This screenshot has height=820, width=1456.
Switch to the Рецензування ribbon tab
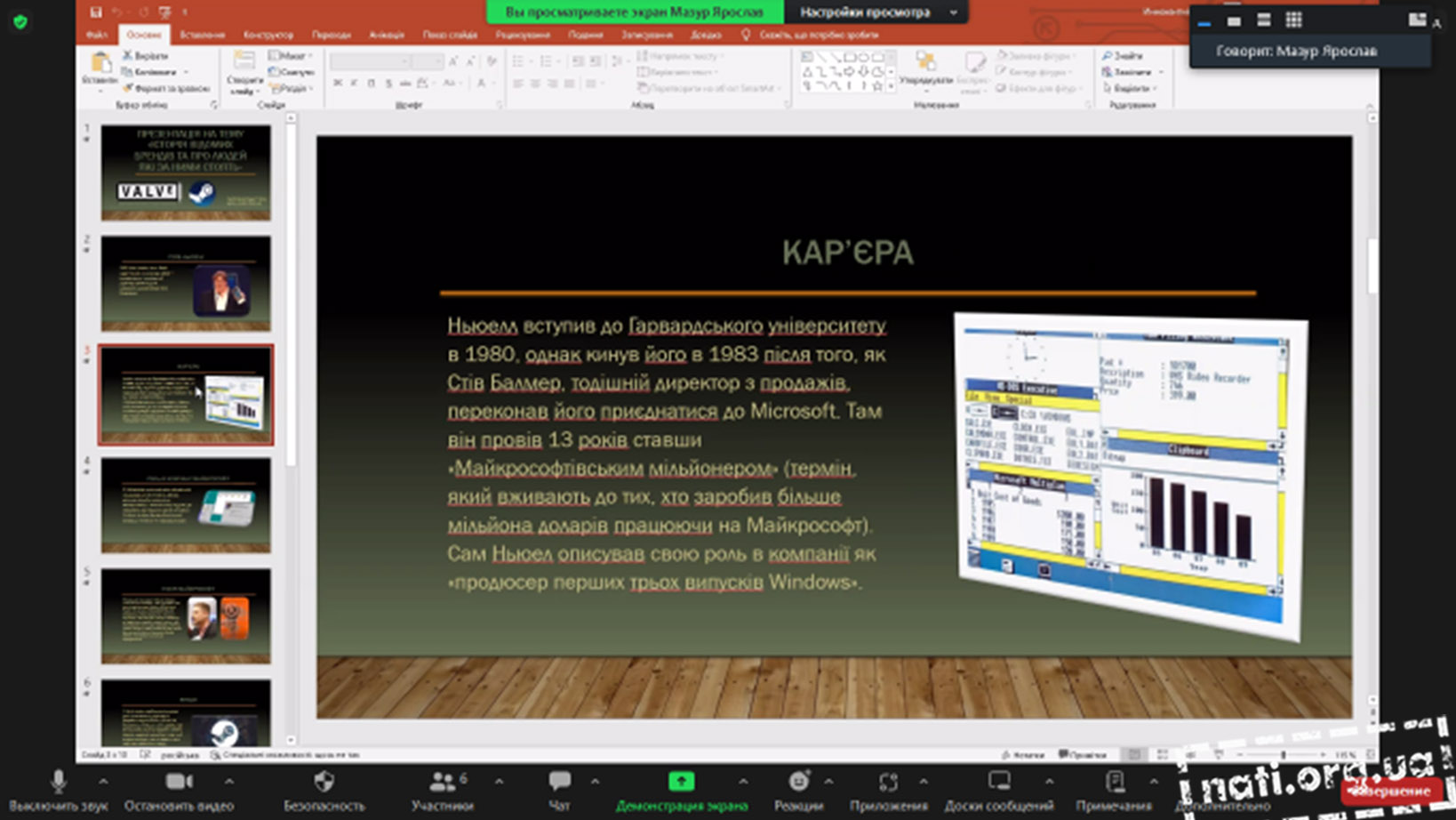click(x=523, y=35)
